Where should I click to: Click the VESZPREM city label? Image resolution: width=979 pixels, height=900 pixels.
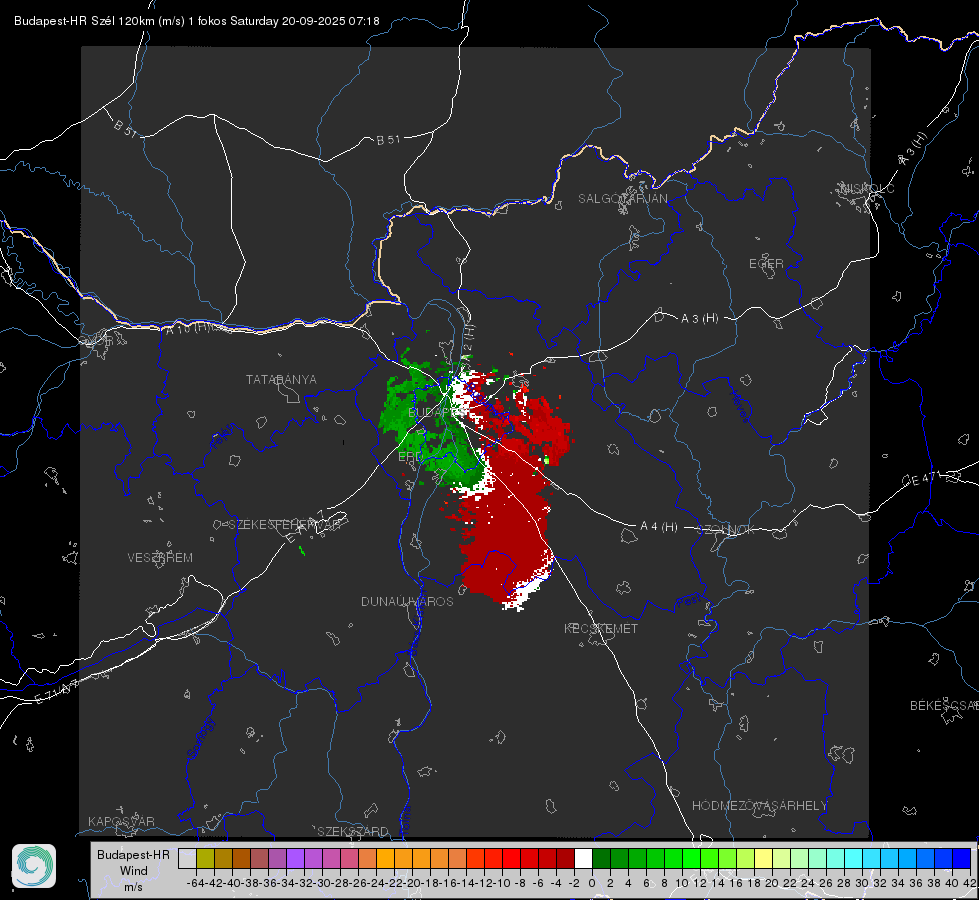pyautogui.click(x=160, y=557)
